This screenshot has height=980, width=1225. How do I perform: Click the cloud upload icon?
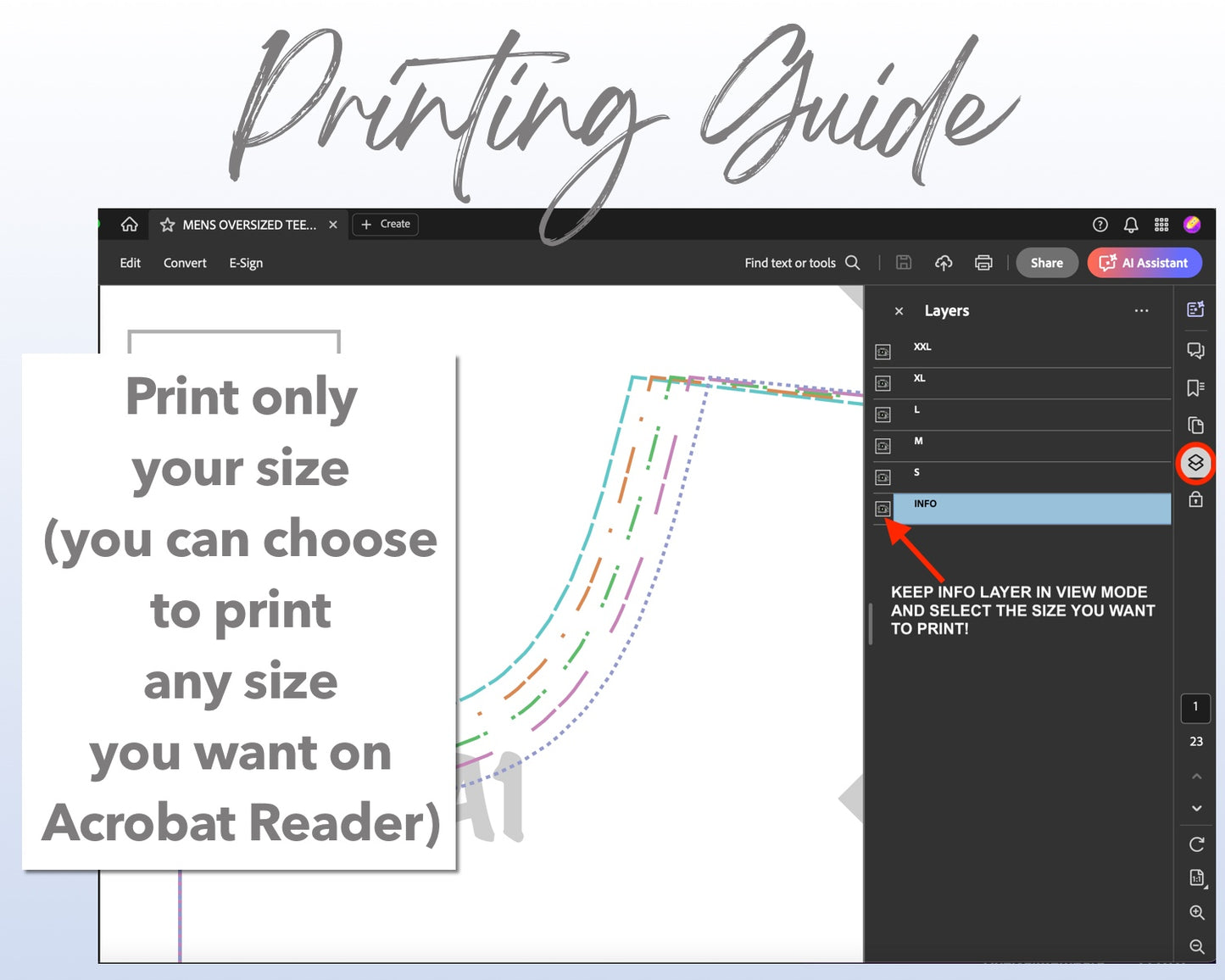(x=944, y=263)
